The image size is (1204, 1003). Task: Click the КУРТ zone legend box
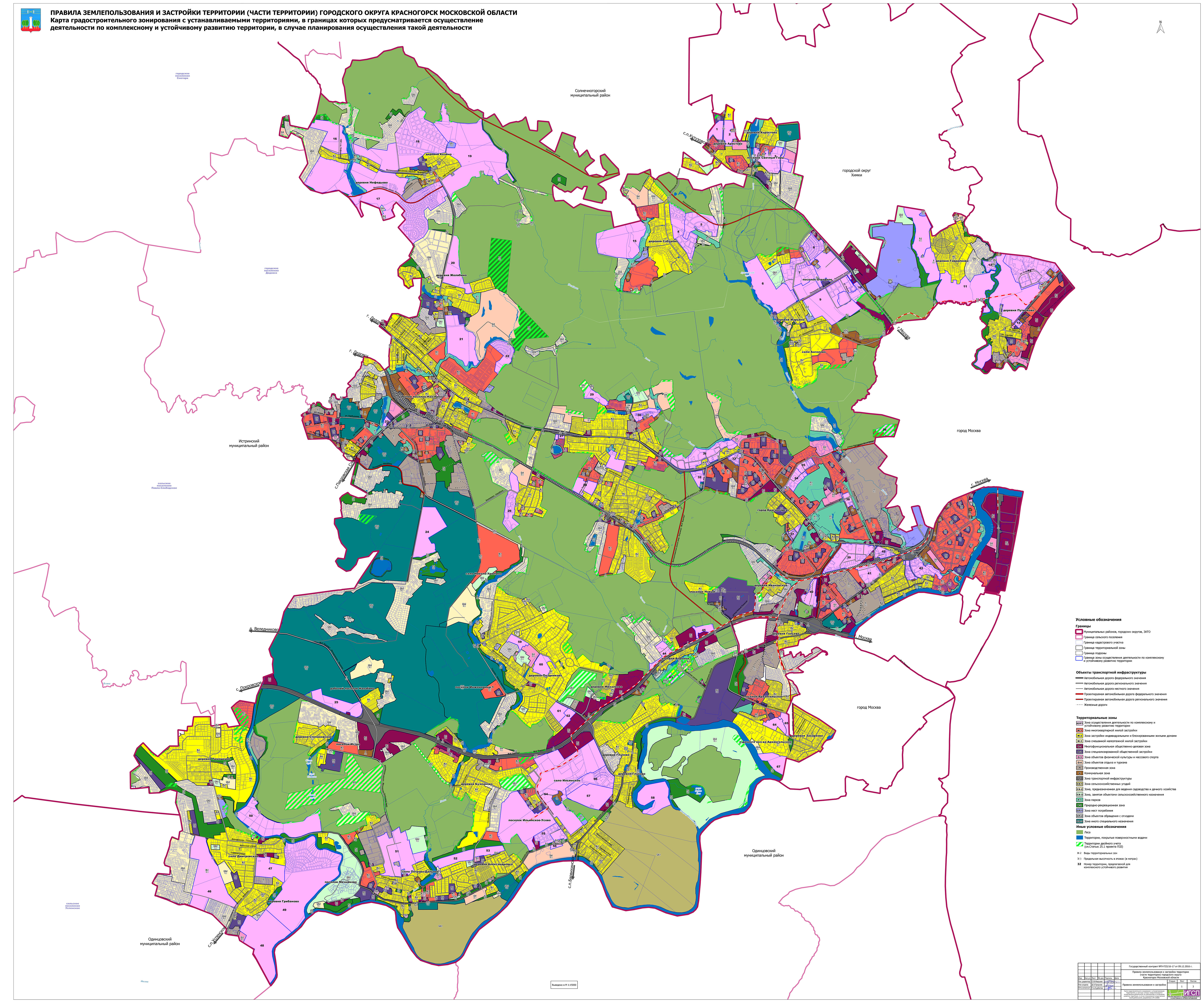pyautogui.click(x=1080, y=723)
